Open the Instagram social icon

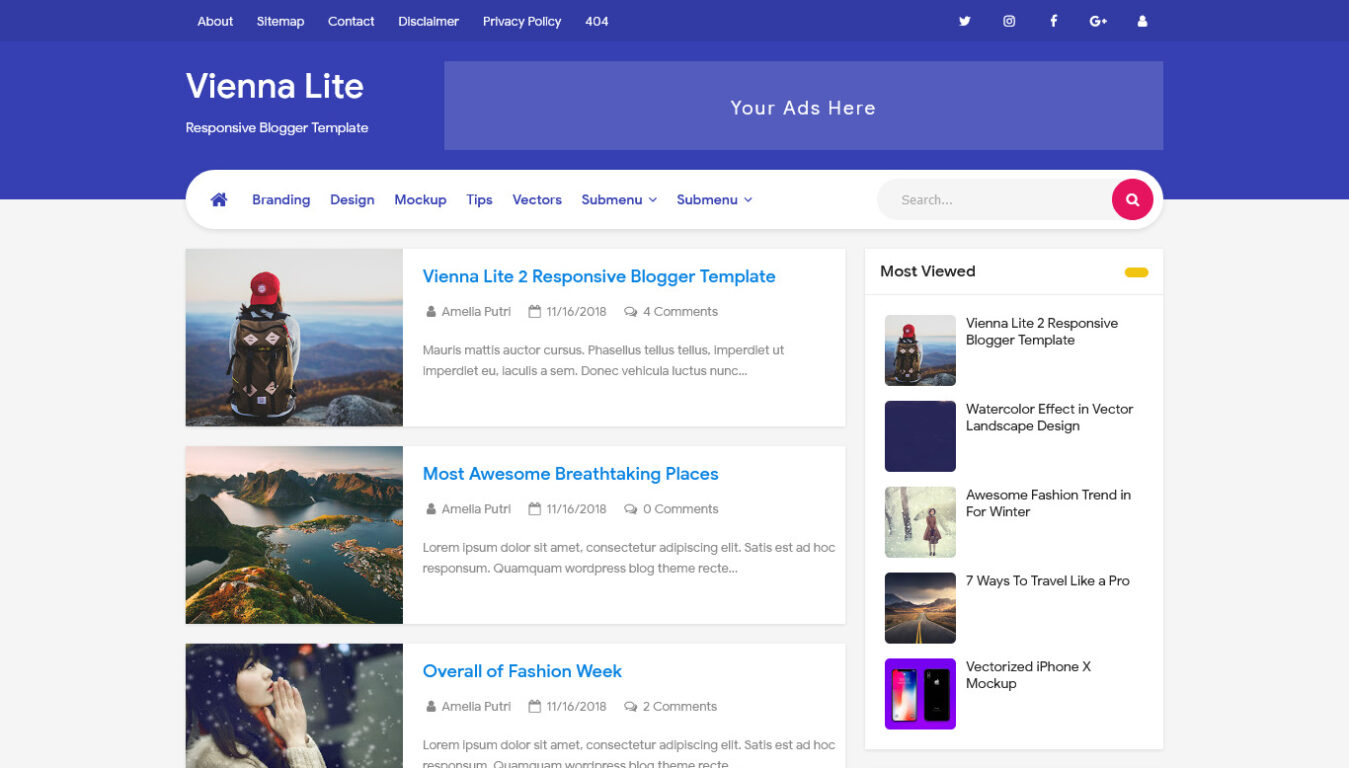click(1009, 21)
